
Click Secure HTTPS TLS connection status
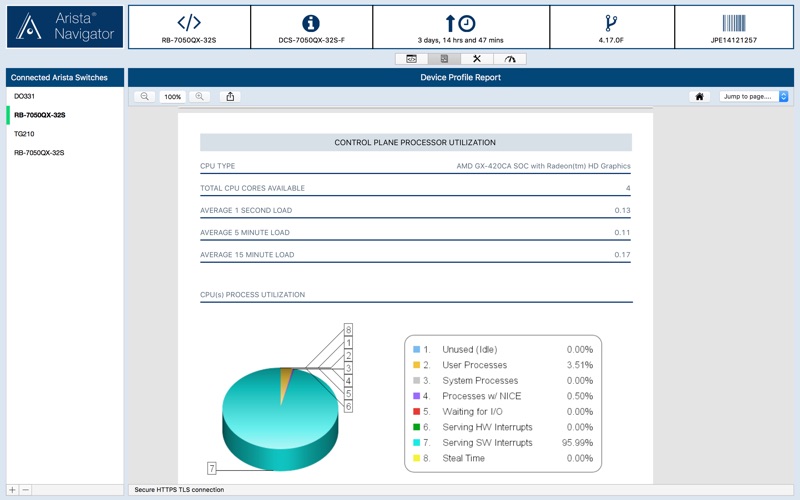point(179,490)
